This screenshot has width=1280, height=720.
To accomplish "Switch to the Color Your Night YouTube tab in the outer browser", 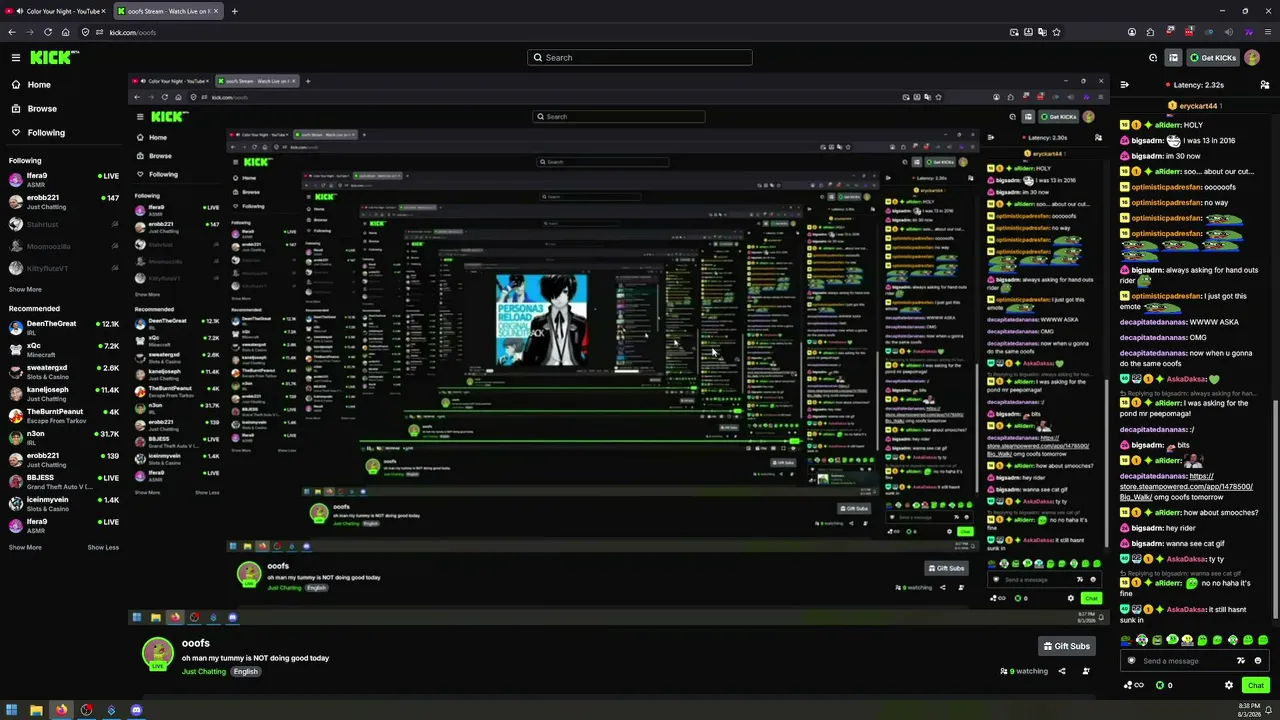I will (55, 11).
